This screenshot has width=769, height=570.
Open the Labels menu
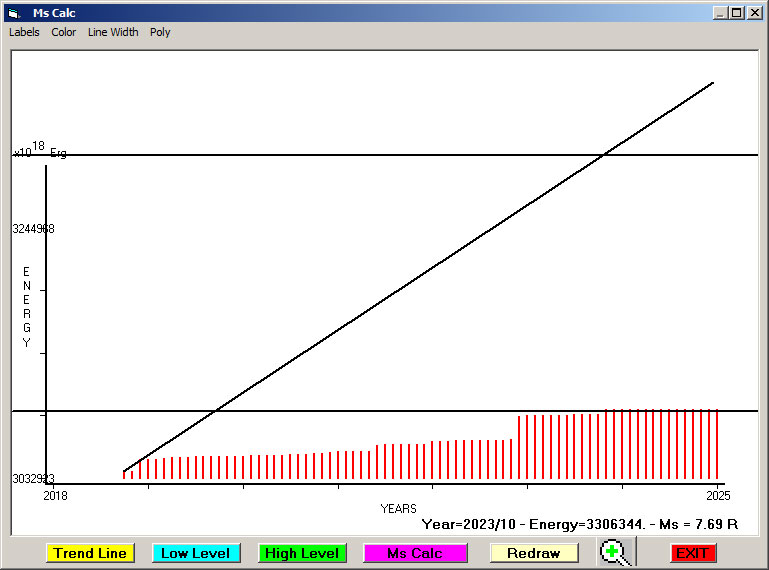[25, 32]
